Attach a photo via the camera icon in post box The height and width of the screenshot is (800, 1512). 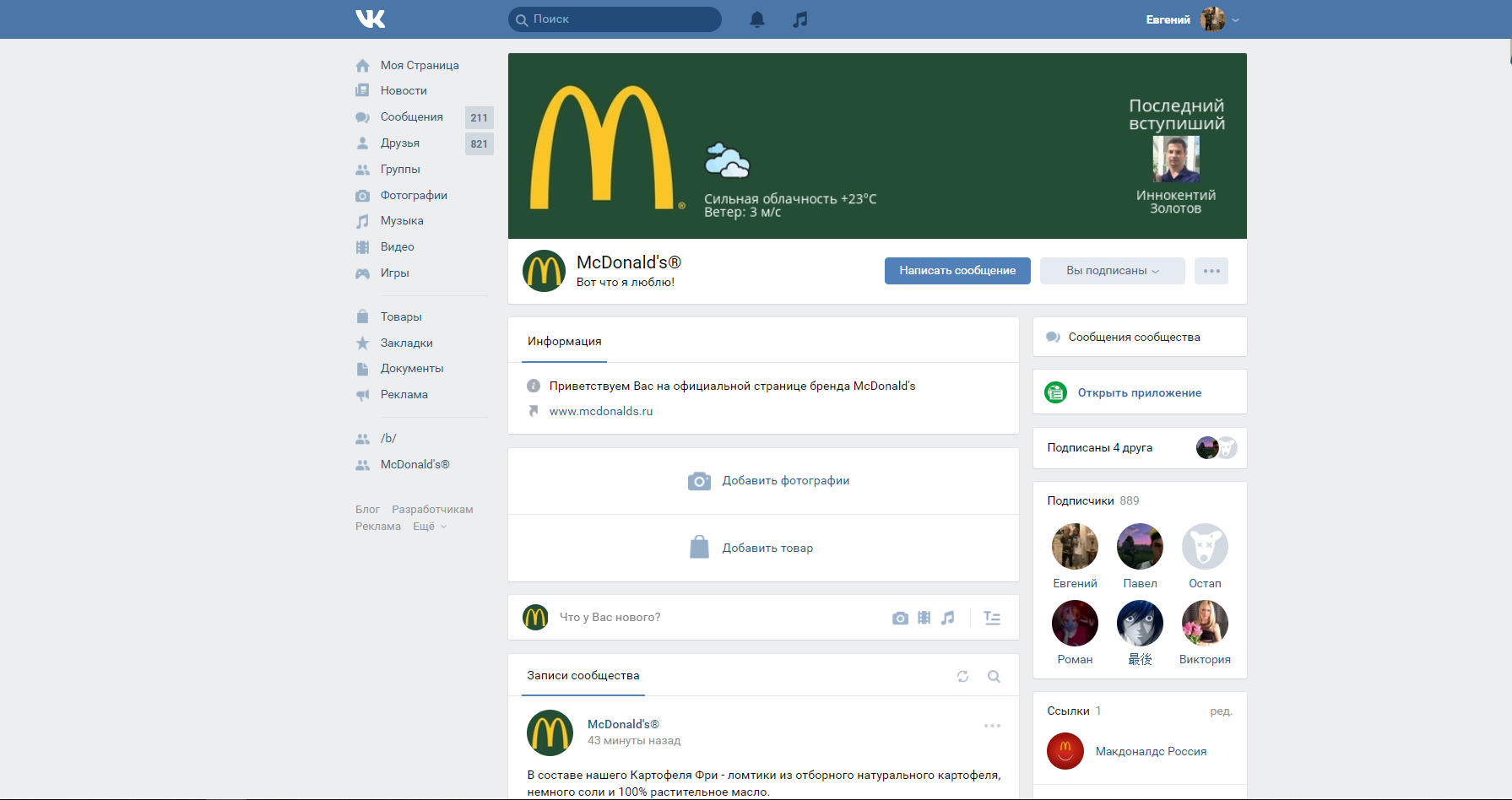(x=900, y=618)
